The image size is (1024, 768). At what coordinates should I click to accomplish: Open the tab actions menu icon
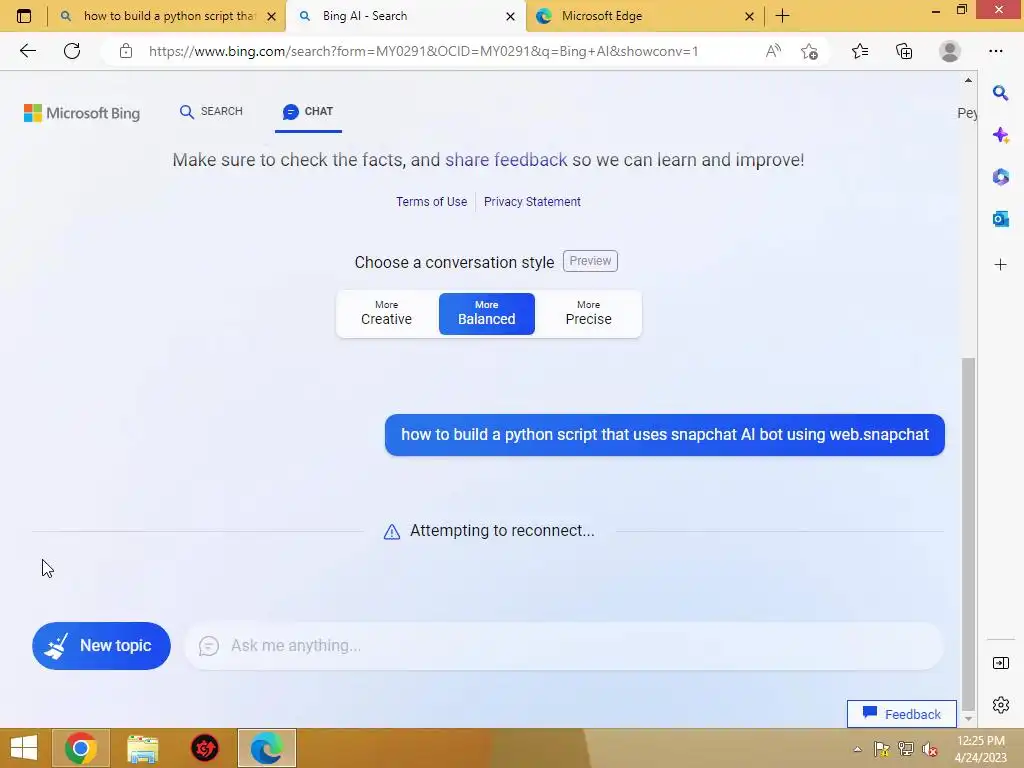click(24, 16)
